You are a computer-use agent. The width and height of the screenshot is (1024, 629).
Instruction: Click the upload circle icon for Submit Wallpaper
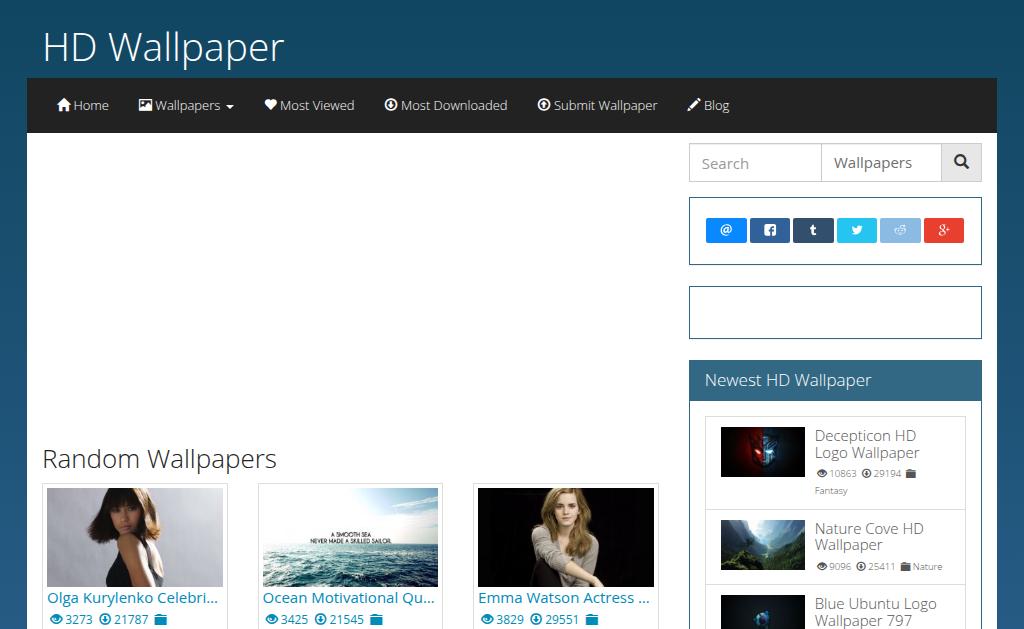pos(543,105)
